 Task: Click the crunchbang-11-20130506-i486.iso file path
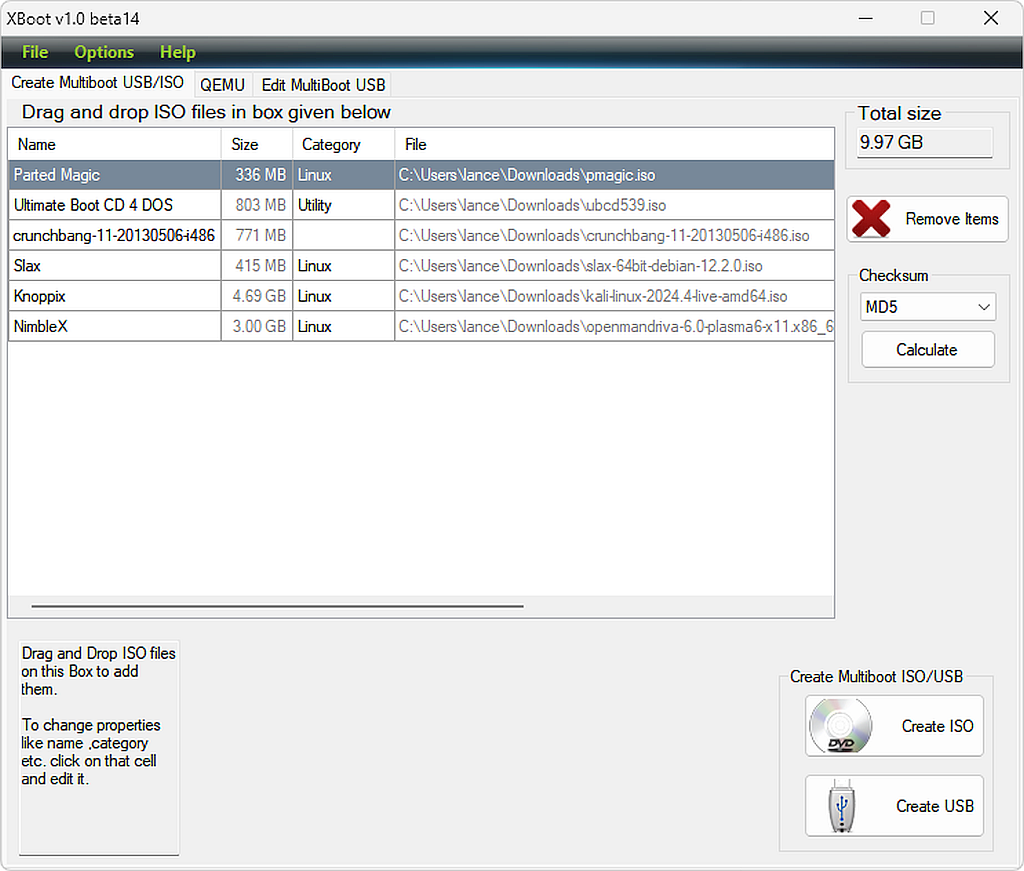[615, 236]
